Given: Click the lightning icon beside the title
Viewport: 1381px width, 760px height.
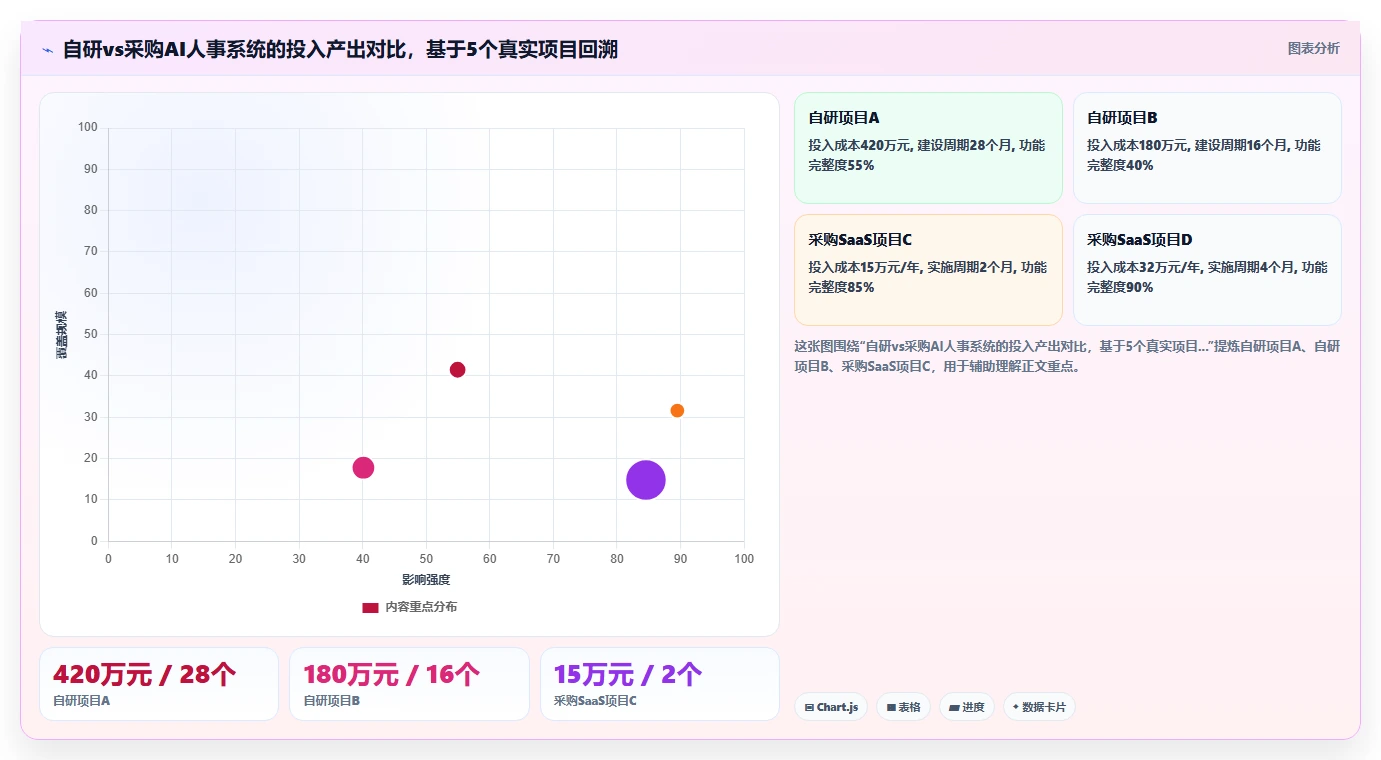Looking at the screenshot, I should 48,50.
